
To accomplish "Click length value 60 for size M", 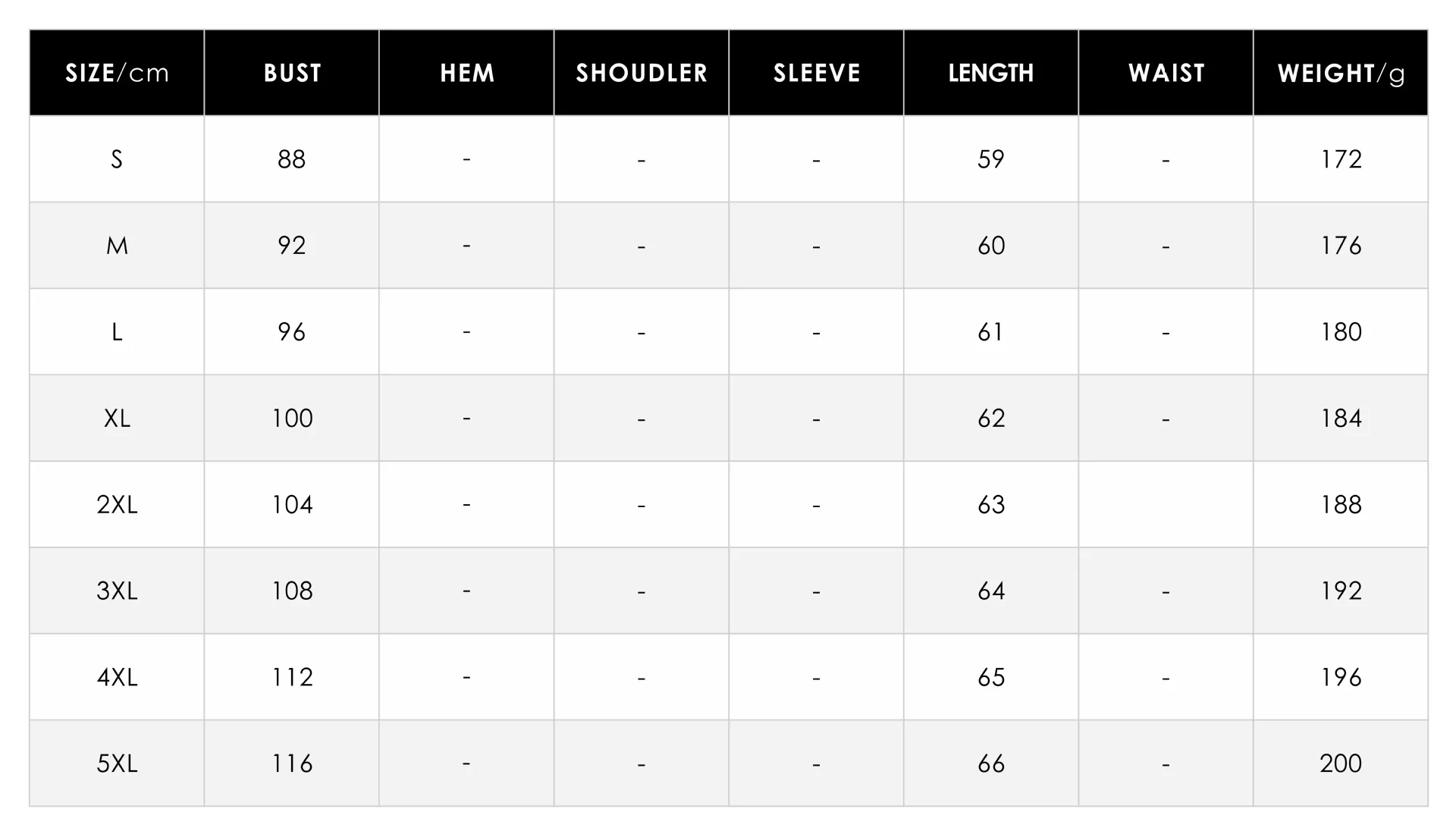I will pyautogui.click(x=991, y=246).
